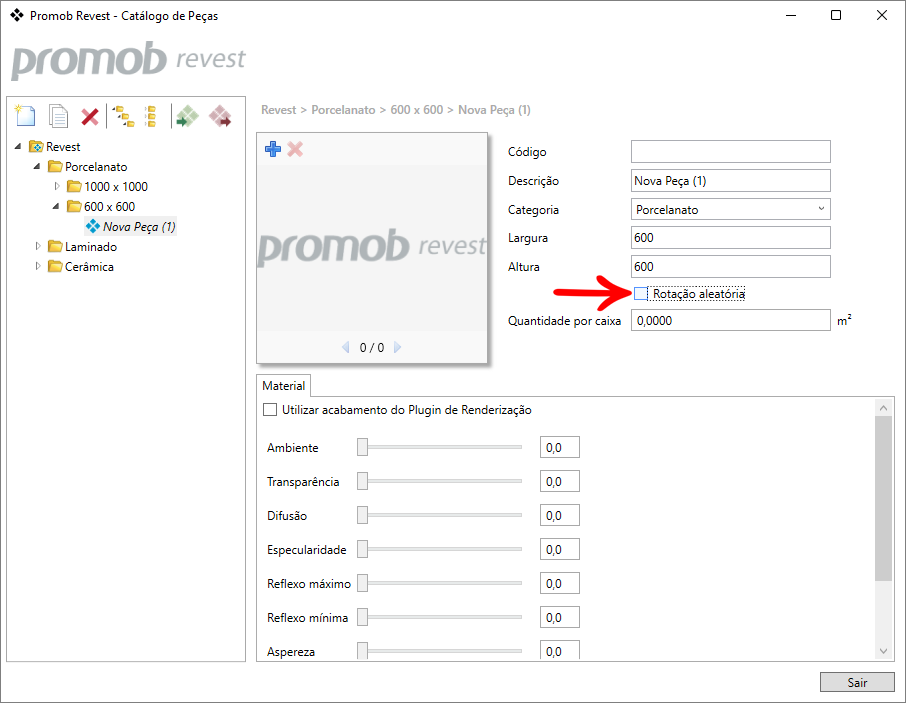Click the Quantidade por caixa field
Screen dimensions: 911x706
coord(733,321)
